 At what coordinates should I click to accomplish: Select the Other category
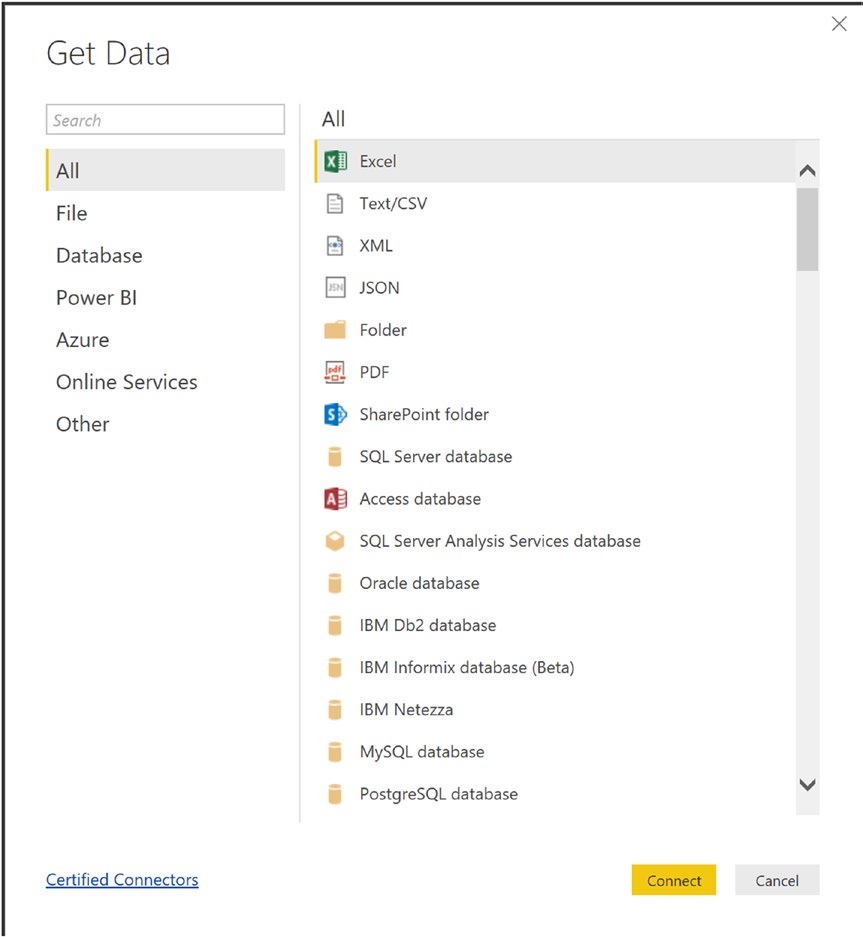coord(166,424)
